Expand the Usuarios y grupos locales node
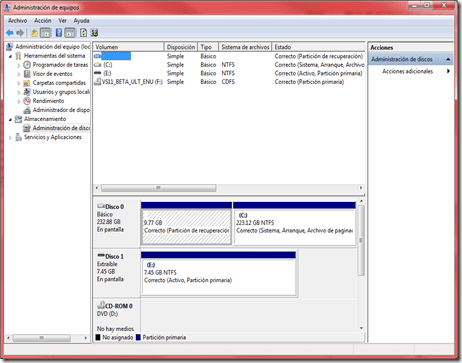The width and height of the screenshot is (462, 363). (x=19, y=92)
